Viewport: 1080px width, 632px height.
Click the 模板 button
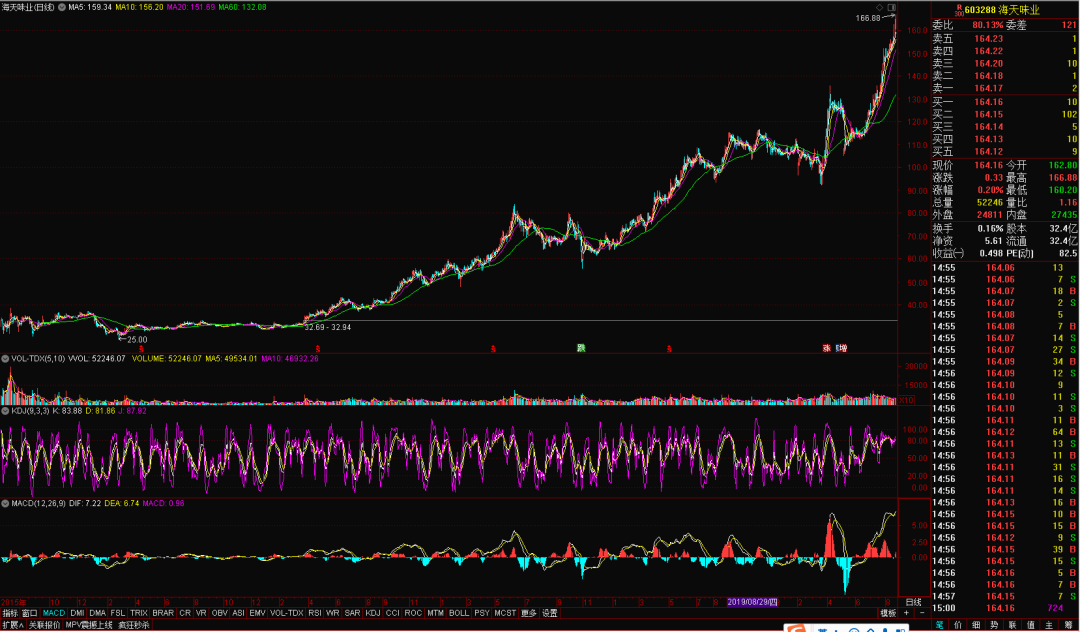(x=888, y=613)
